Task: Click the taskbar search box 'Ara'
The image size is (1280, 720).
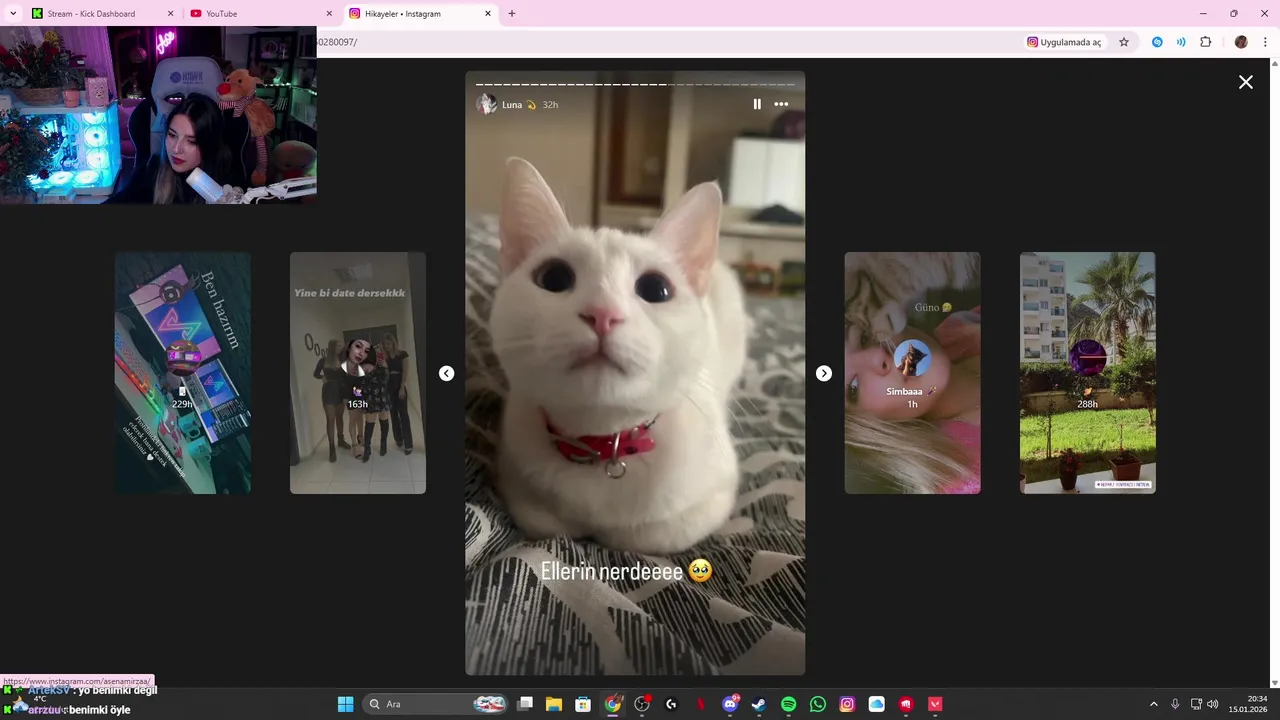Action: (x=436, y=704)
